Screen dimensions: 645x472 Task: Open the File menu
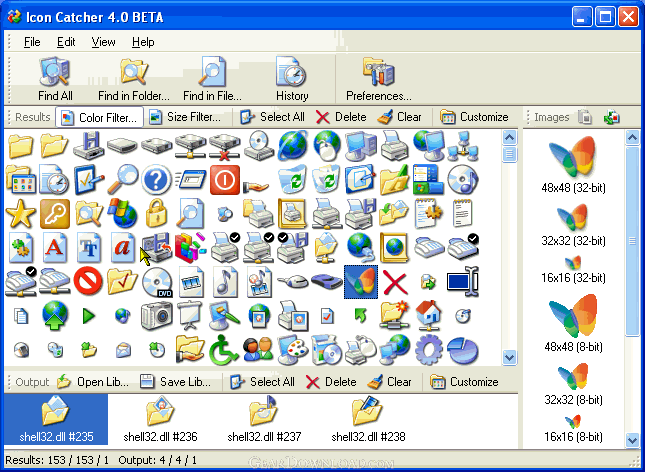[32, 42]
